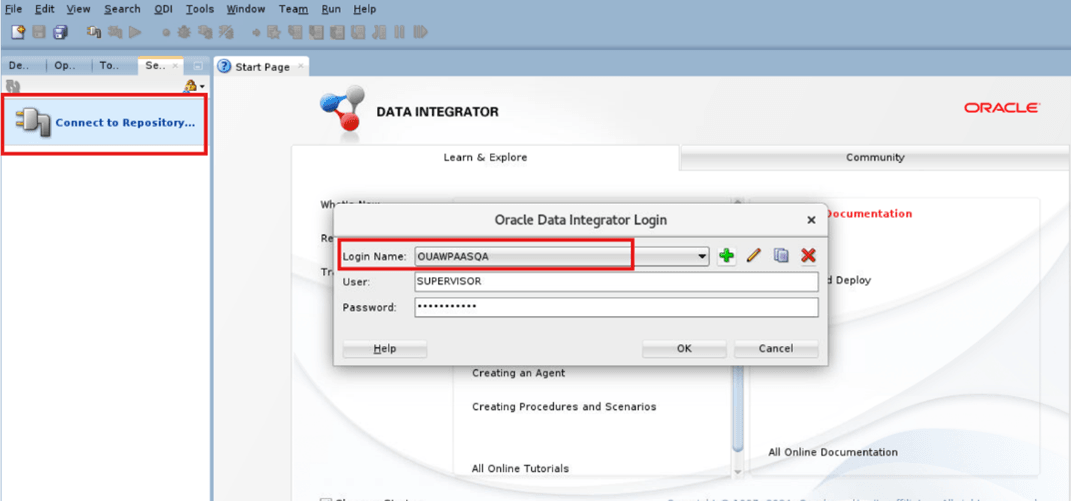Open the Security panel user menu dropdown
Image resolution: width=1071 pixels, height=501 pixels.
(194, 85)
